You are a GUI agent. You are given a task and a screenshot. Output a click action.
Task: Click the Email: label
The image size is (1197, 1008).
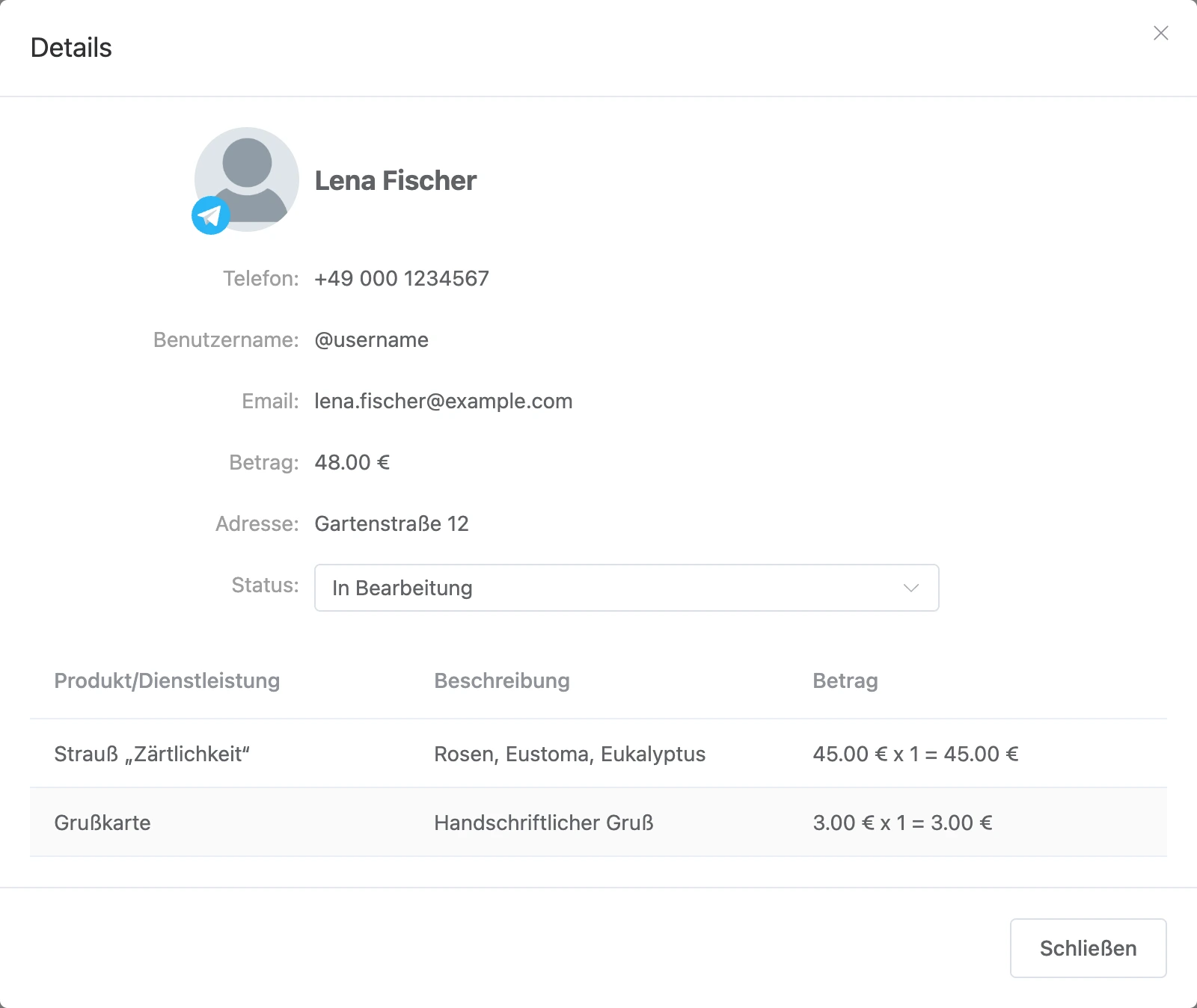pyautogui.click(x=270, y=402)
